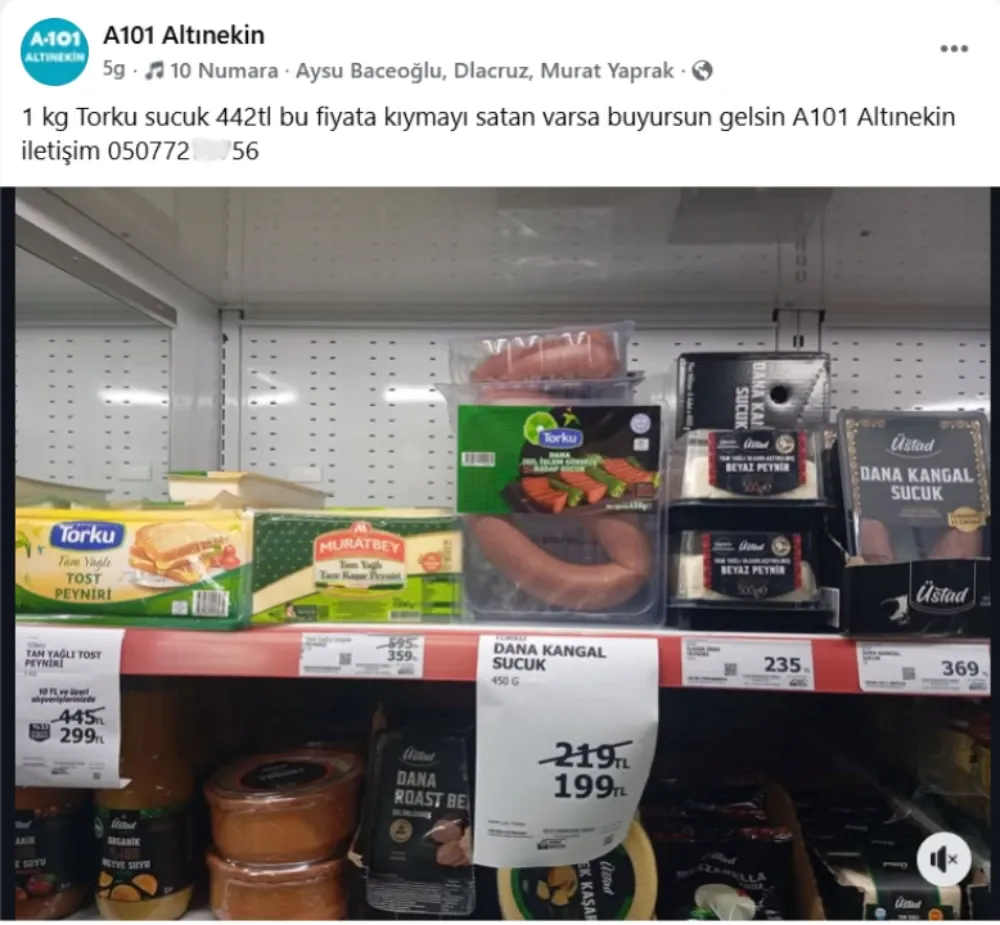Open the A101 Altınekin profile picture
The image size is (1000, 925).
pyautogui.click(x=54, y=52)
